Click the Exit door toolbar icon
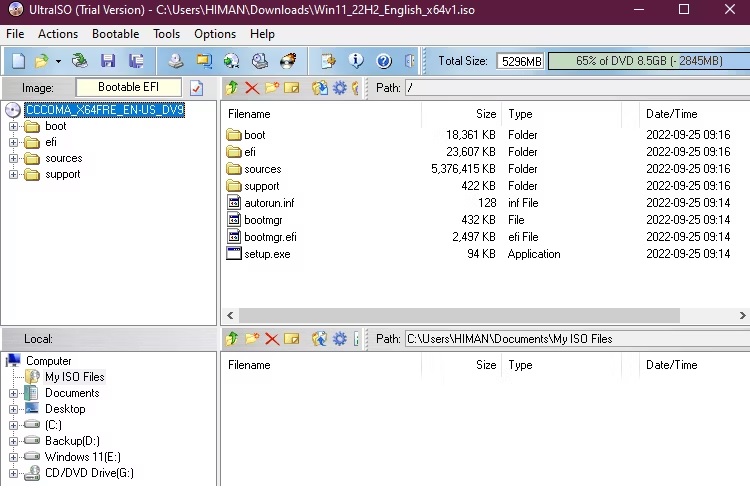 click(409, 61)
